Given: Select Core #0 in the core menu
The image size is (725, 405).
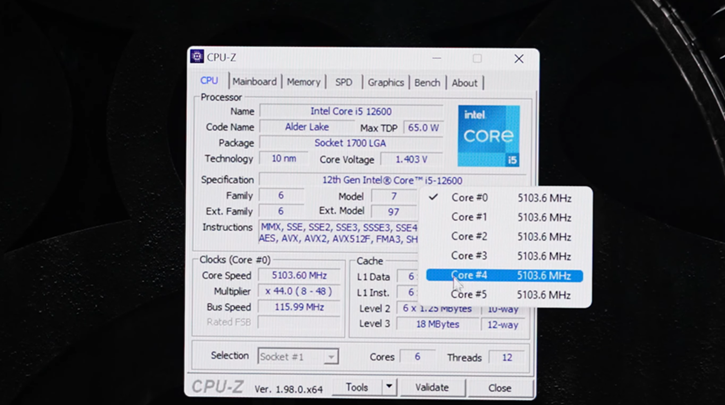Looking at the screenshot, I should click(x=504, y=198).
